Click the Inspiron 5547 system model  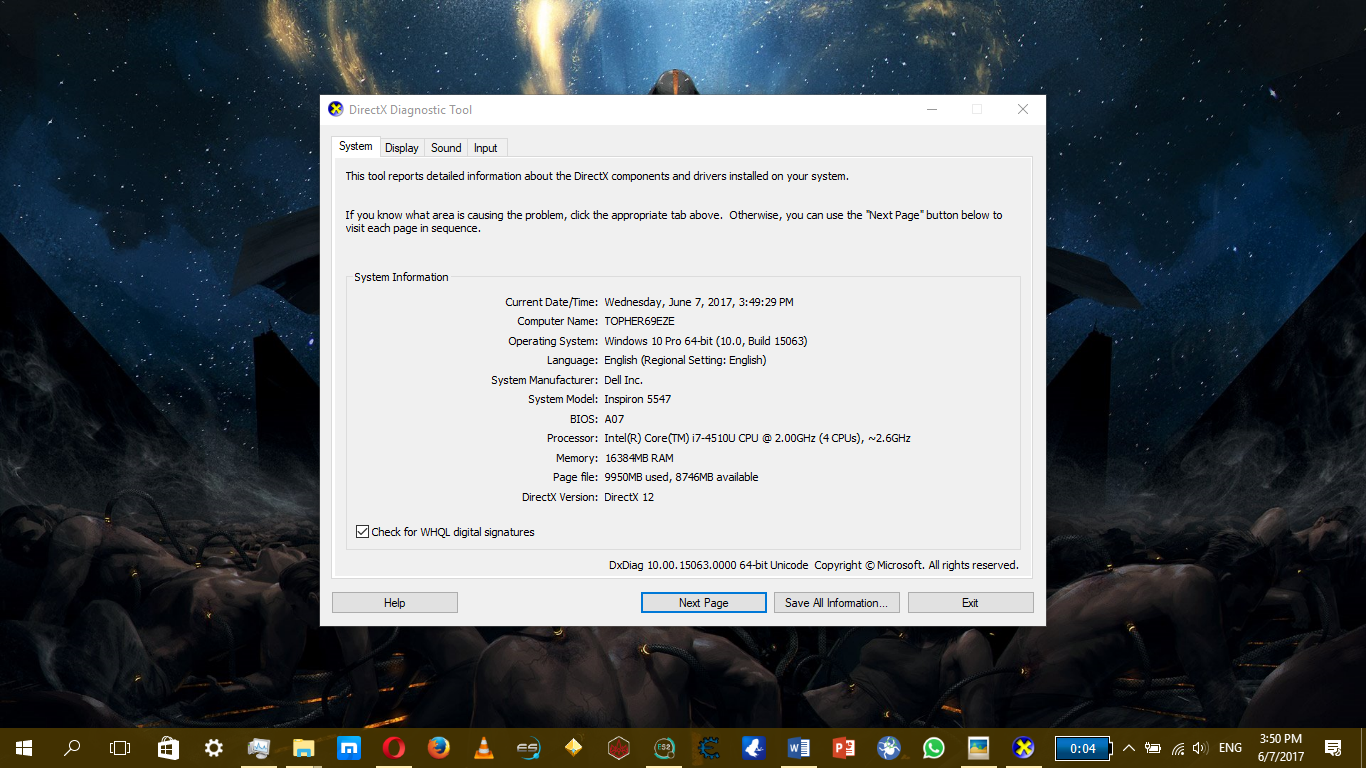[638, 399]
